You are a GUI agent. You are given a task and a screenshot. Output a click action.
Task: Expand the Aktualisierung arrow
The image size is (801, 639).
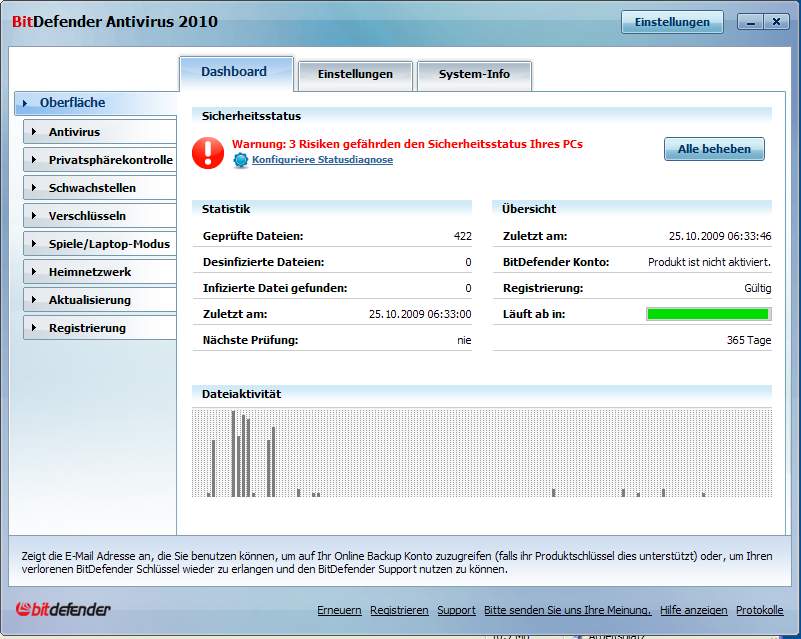(x=34, y=300)
